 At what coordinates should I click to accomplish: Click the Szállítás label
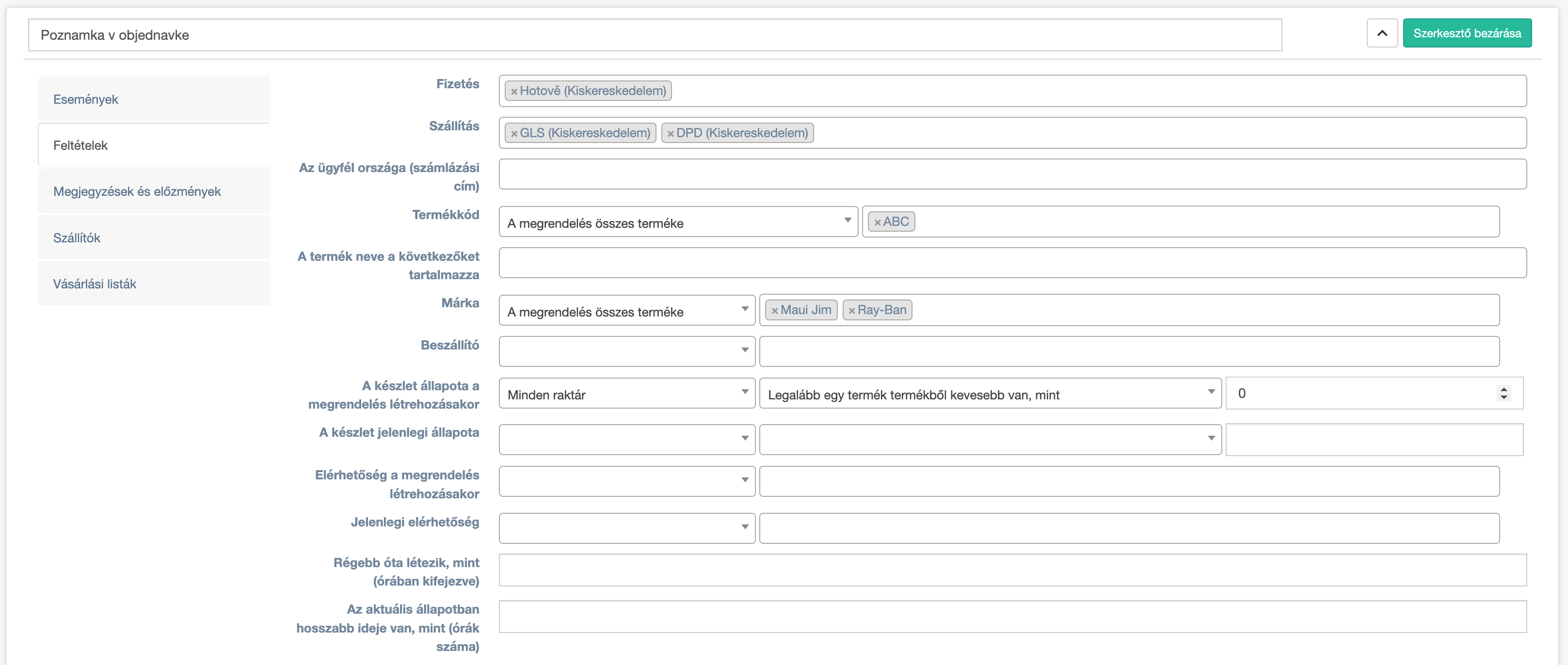pos(453,126)
